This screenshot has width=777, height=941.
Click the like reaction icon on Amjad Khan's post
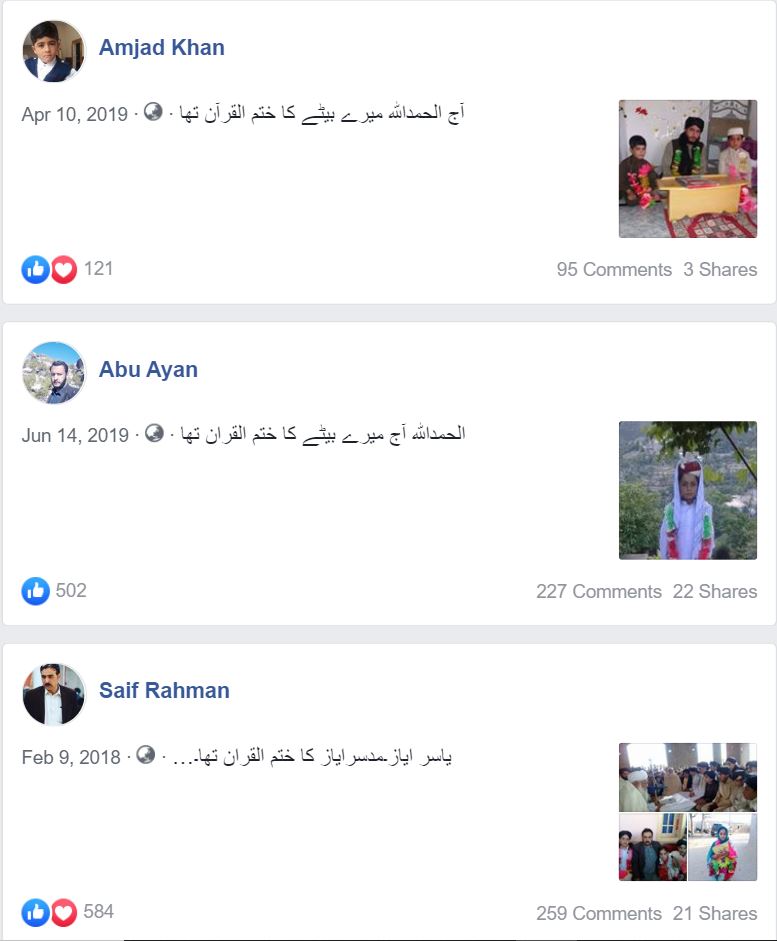click(x=35, y=269)
